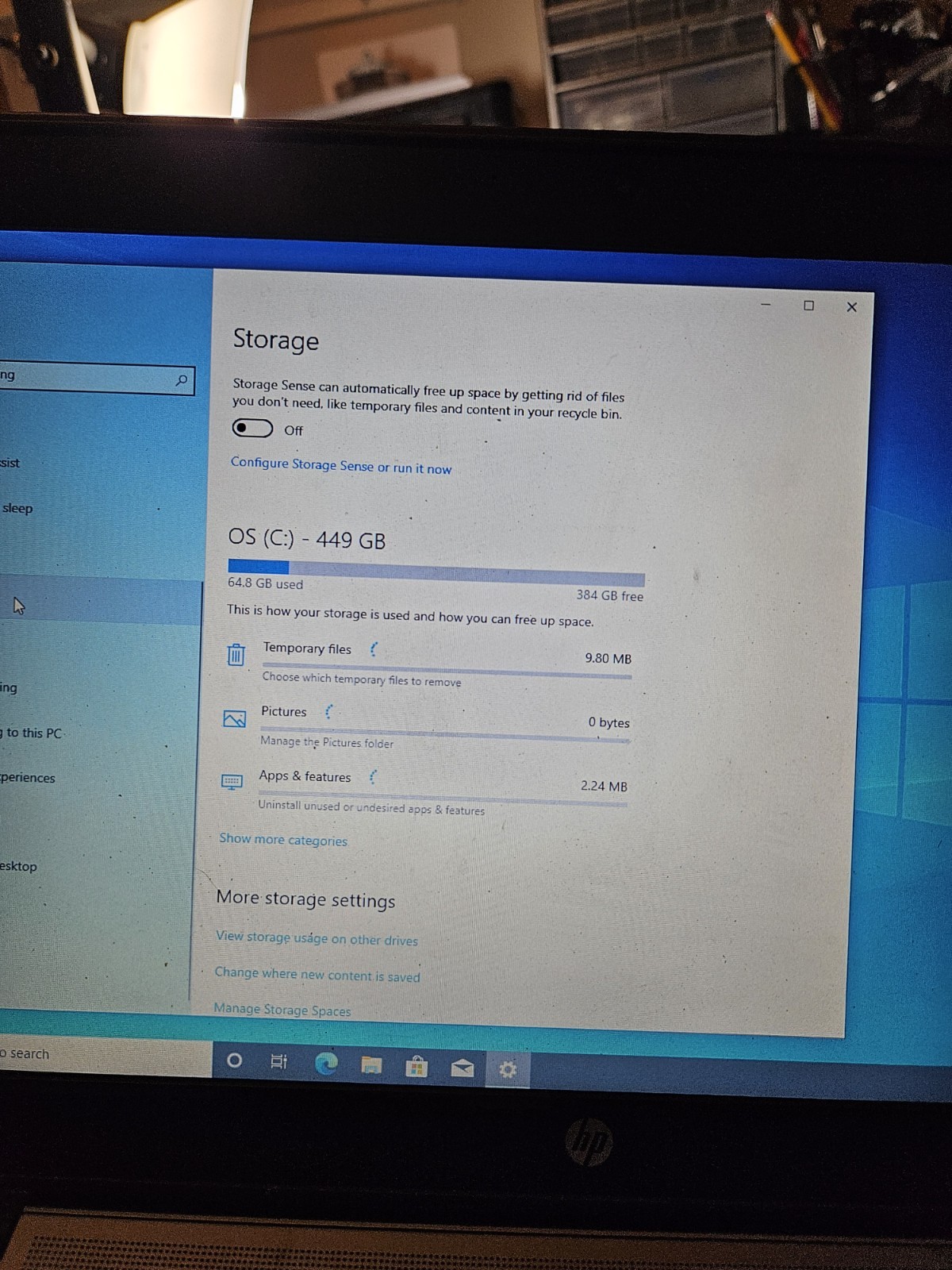Click the OS (C:) storage usage bar
The height and width of the screenshot is (1270, 952).
click(436, 572)
